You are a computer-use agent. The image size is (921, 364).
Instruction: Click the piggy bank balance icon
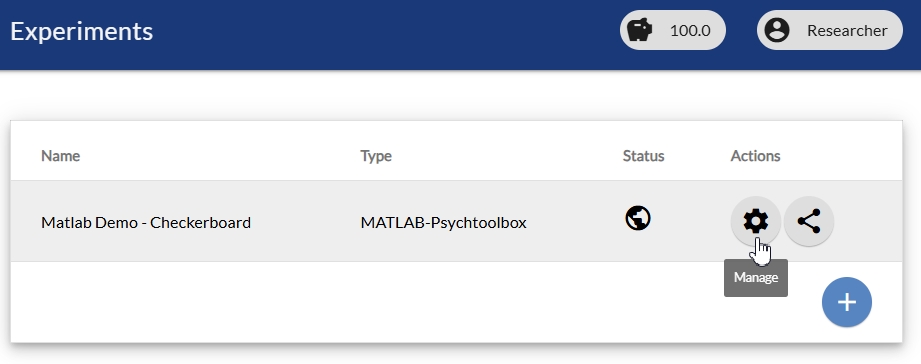coord(639,30)
